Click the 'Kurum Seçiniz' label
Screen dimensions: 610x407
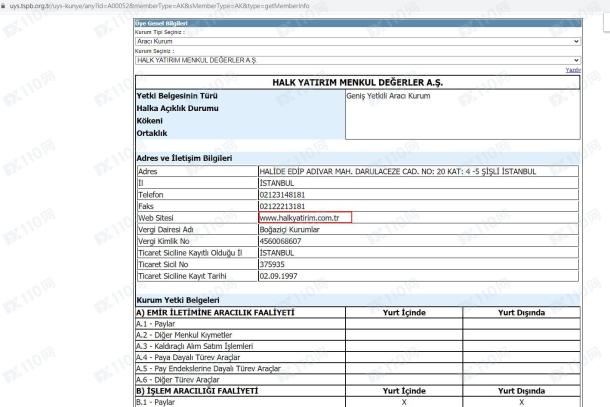pos(154,51)
